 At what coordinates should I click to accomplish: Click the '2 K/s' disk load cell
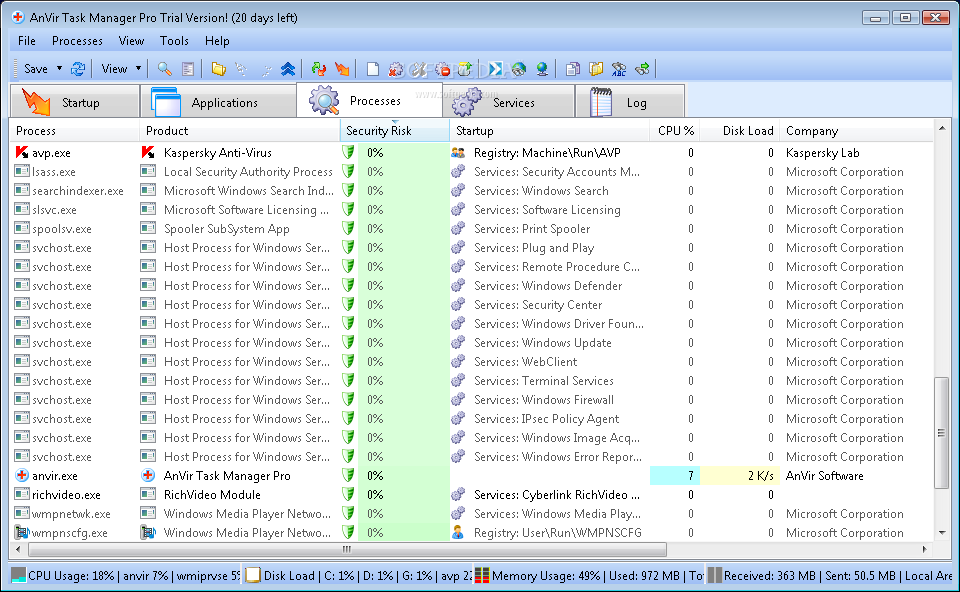tap(740, 476)
